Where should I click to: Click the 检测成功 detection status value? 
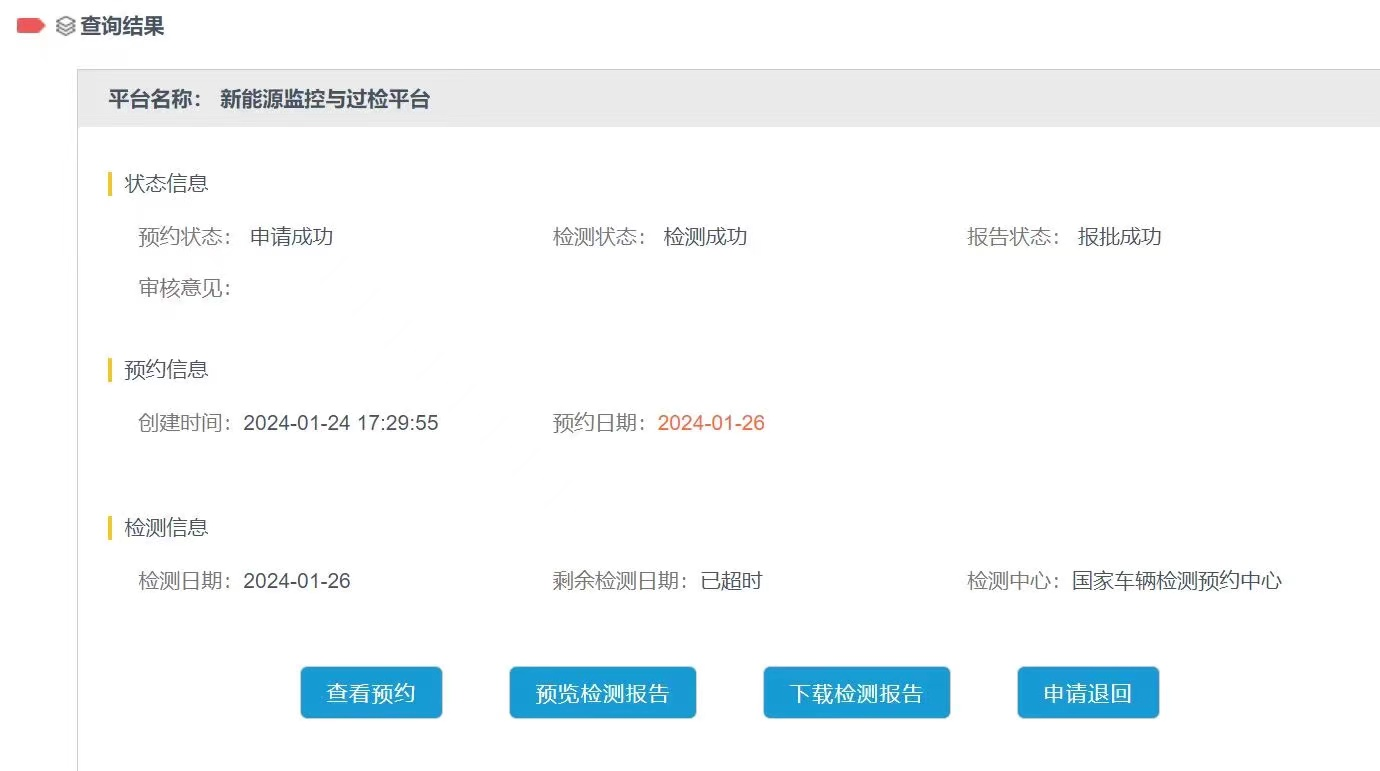705,237
